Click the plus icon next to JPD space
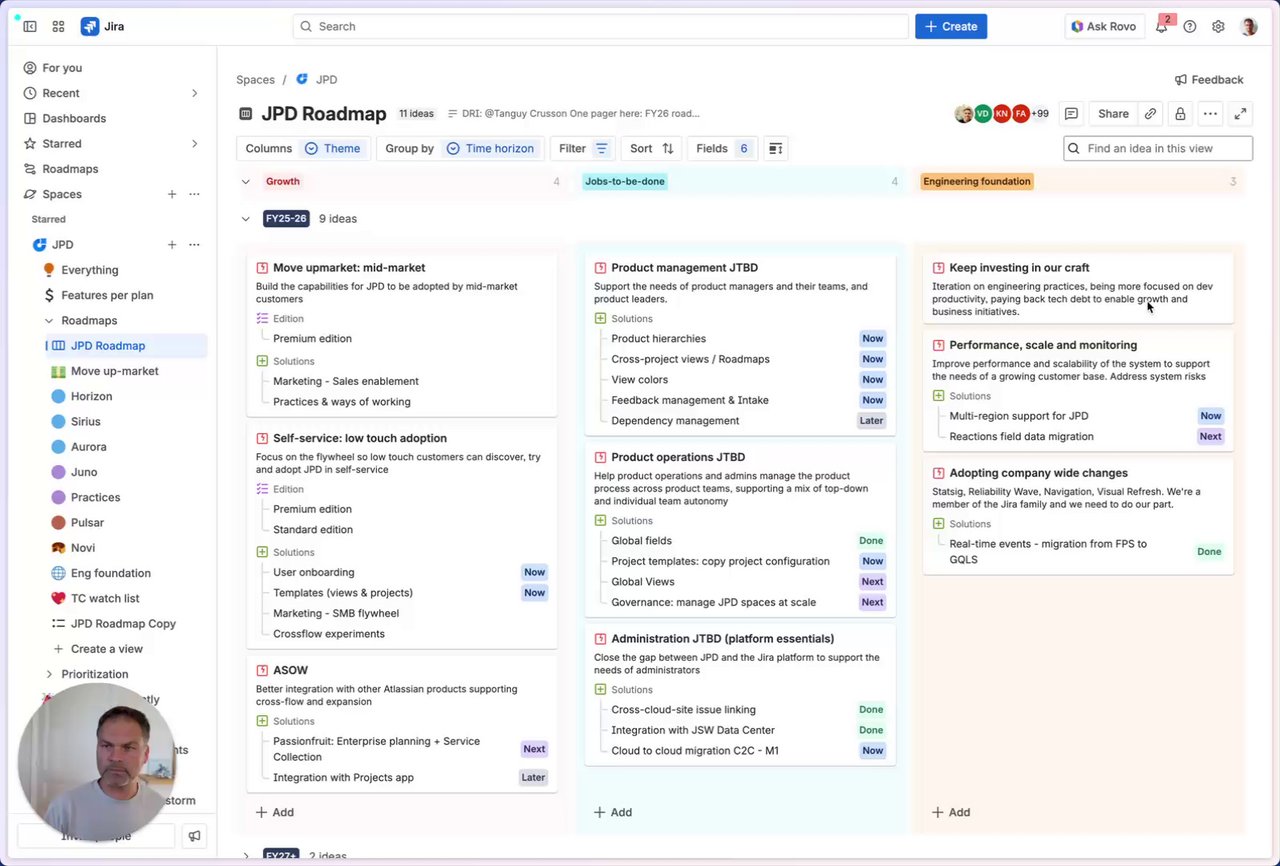1280x866 pixels. [172, 245]
